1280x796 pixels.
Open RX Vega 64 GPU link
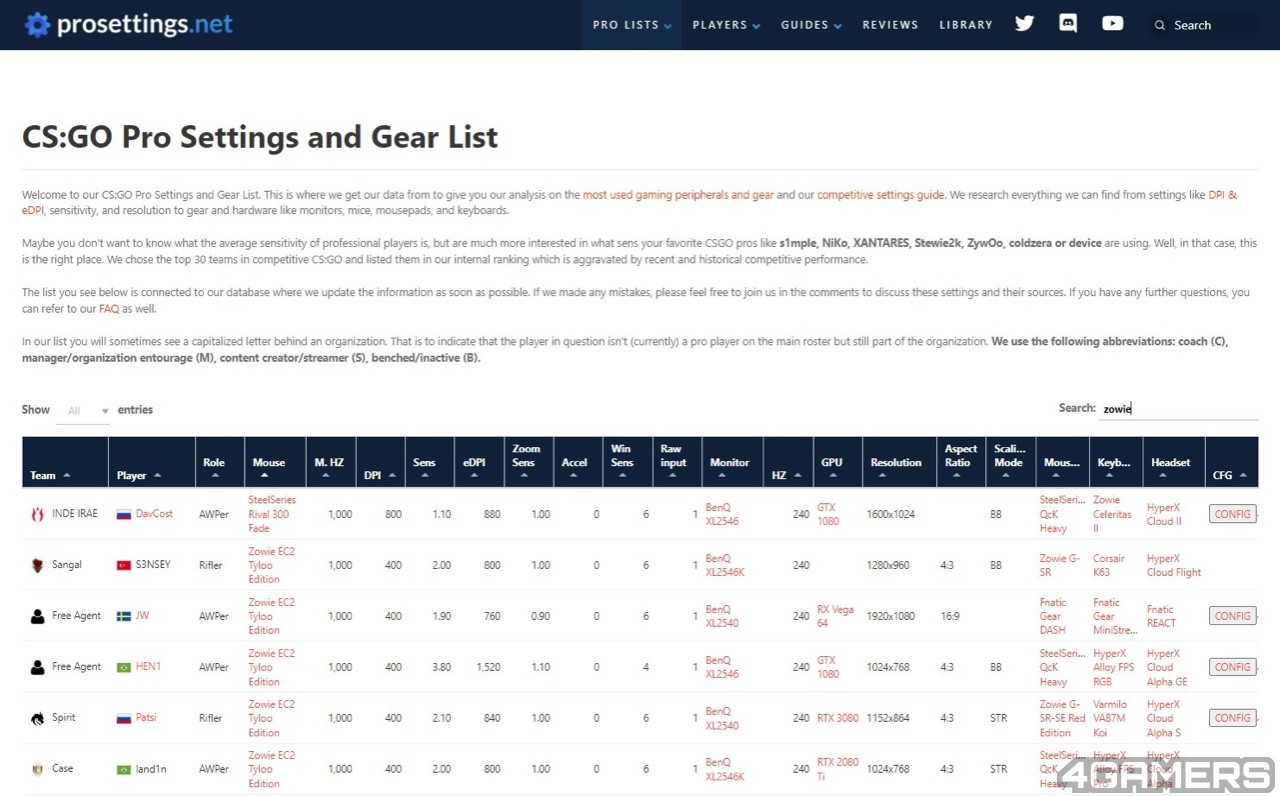pos(837,616)
